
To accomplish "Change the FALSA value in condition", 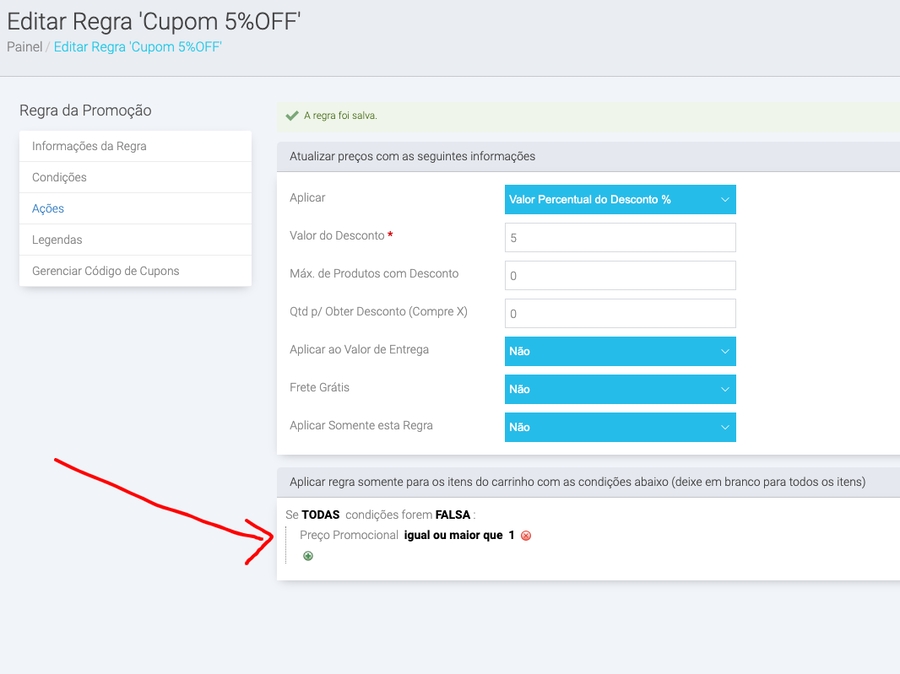I will tap(453, 514).
